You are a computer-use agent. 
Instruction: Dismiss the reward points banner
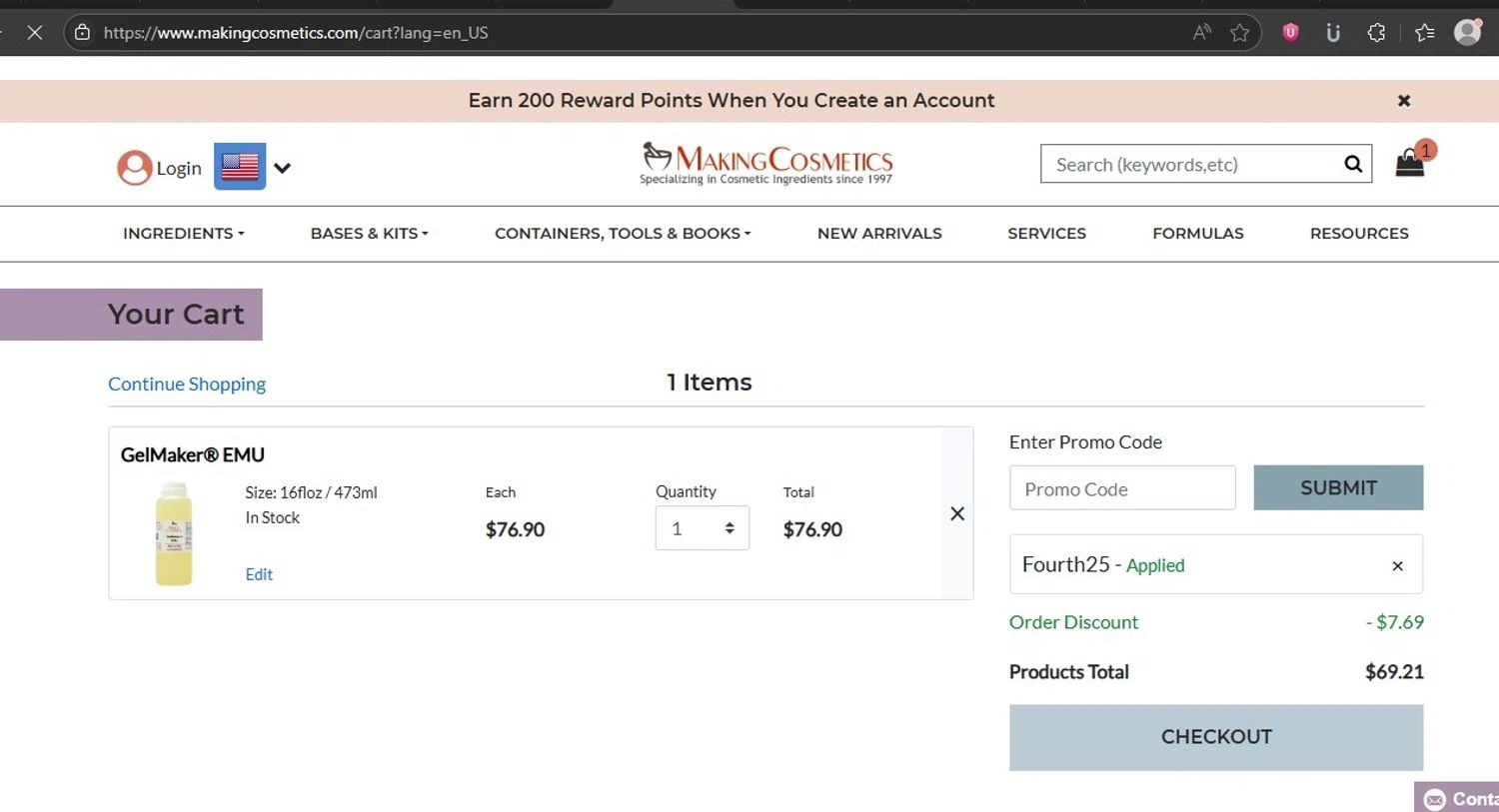(1404, 101)
